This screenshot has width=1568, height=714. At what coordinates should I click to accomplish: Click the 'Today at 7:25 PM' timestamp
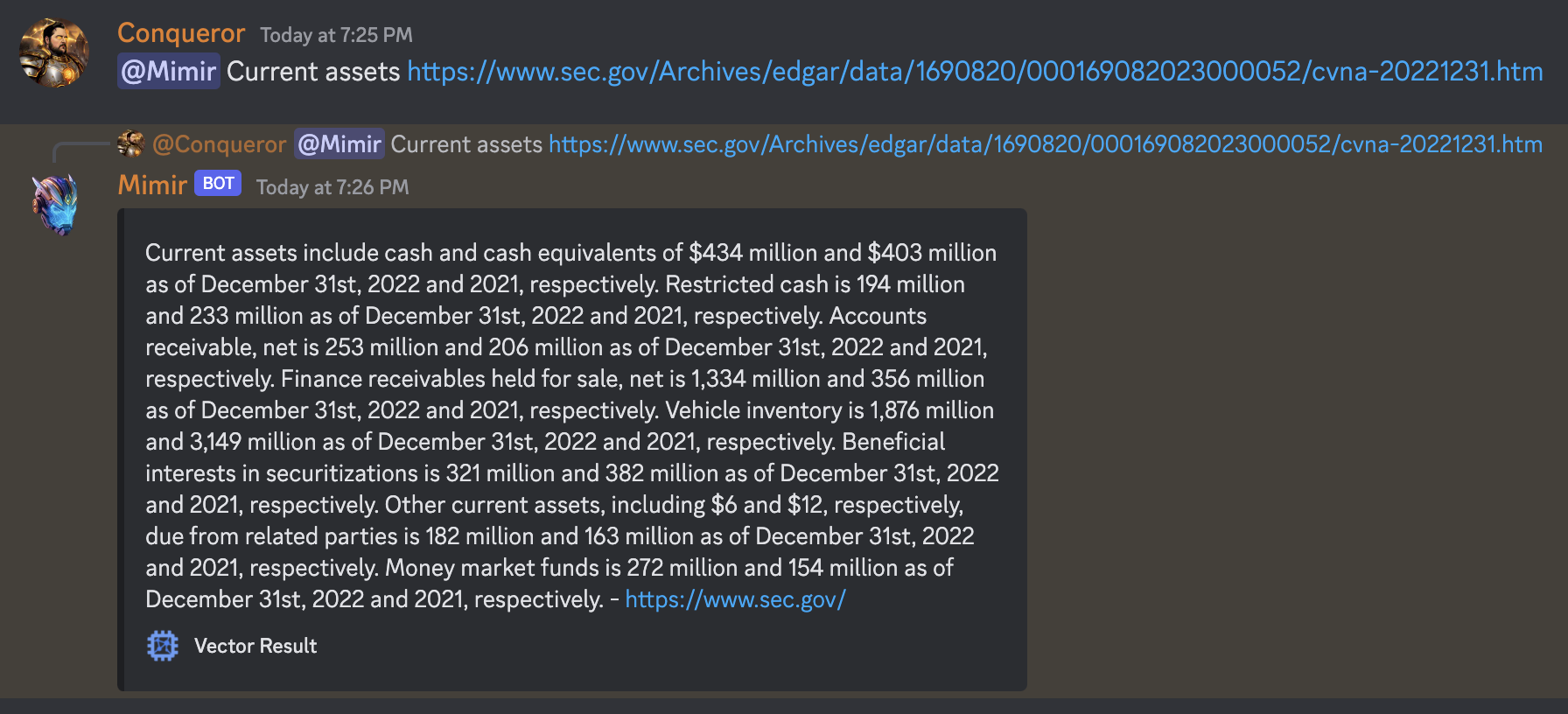tap(336, 35)
